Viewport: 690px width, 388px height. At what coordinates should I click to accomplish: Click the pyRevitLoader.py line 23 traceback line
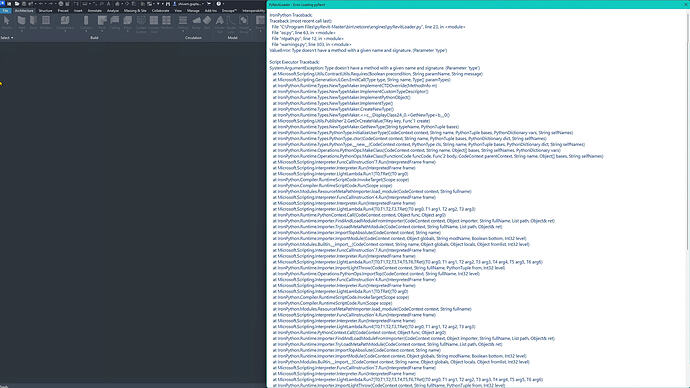point(368,27)
